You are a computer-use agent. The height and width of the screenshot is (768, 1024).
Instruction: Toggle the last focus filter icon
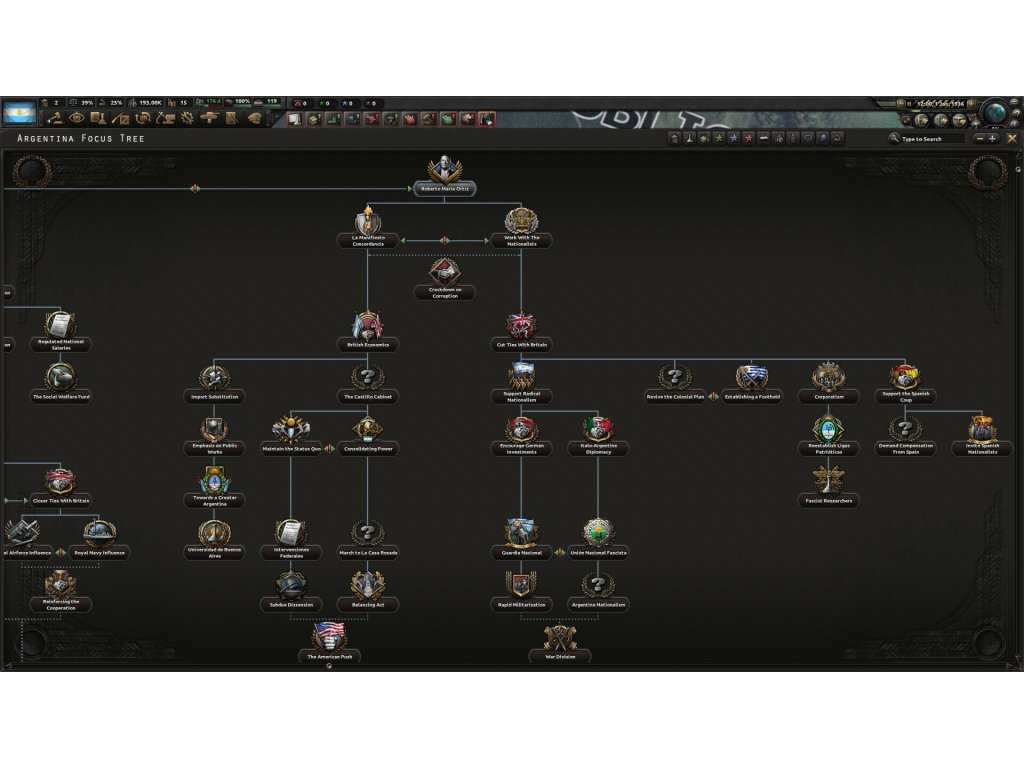click(x=837, y=138)
